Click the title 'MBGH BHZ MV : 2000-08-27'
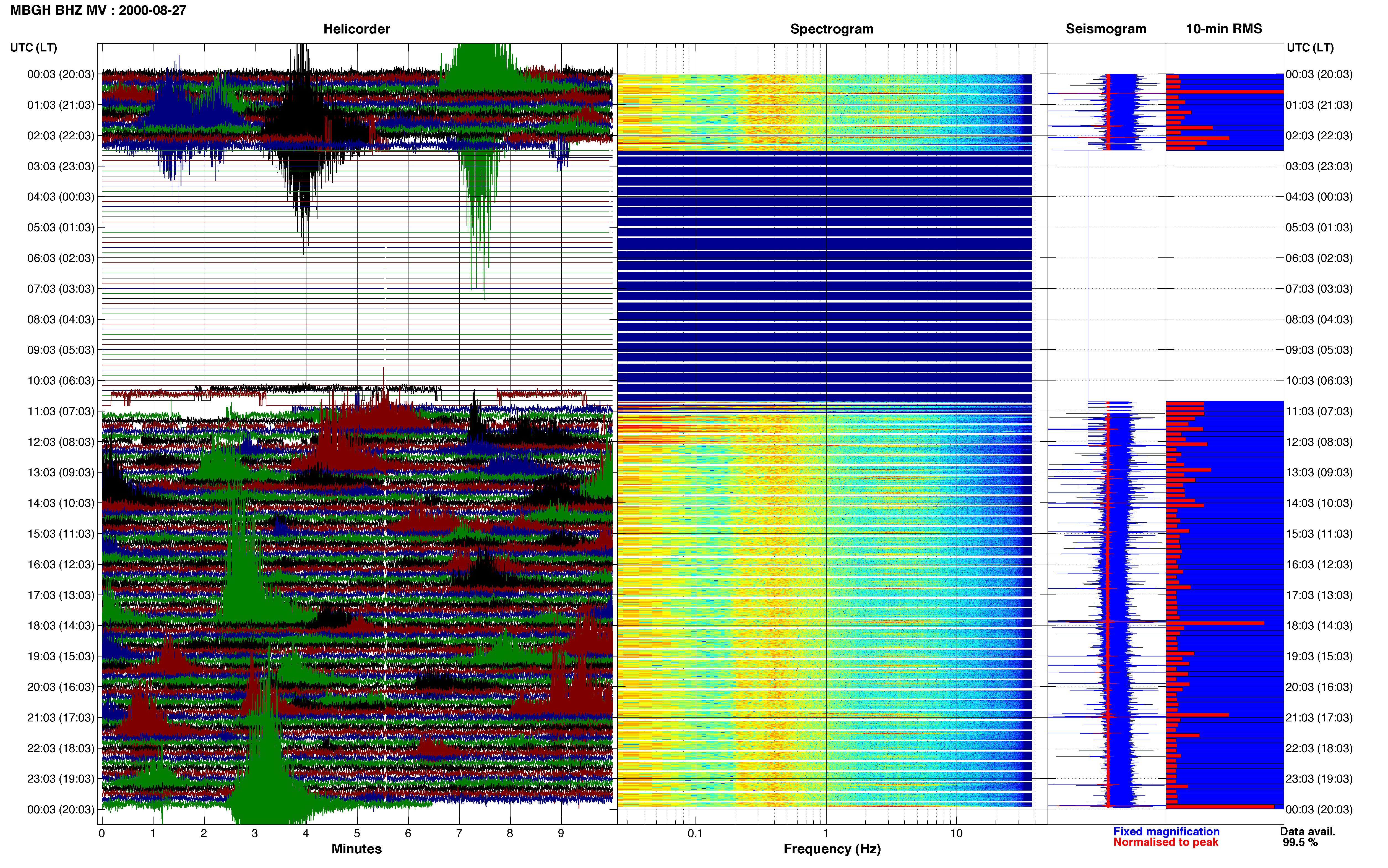 pyautogui.click(x=98, y=10)
